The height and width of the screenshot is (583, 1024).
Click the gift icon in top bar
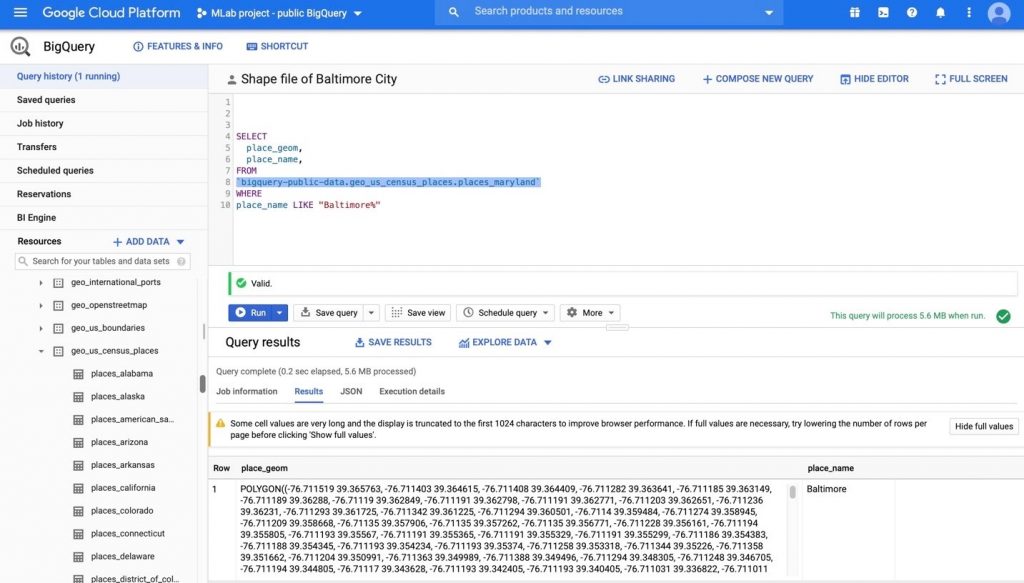pyautogui.click(x=854, y=12)
